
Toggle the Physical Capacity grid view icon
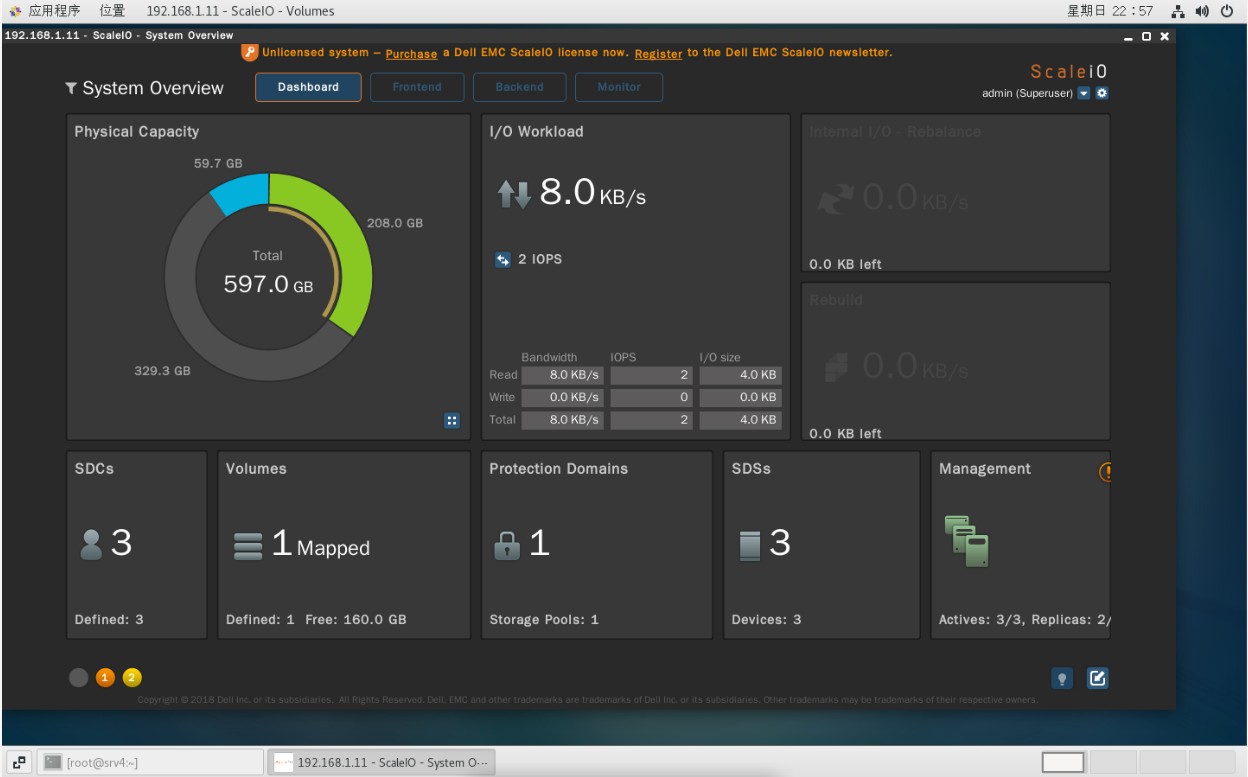point(452,421)
